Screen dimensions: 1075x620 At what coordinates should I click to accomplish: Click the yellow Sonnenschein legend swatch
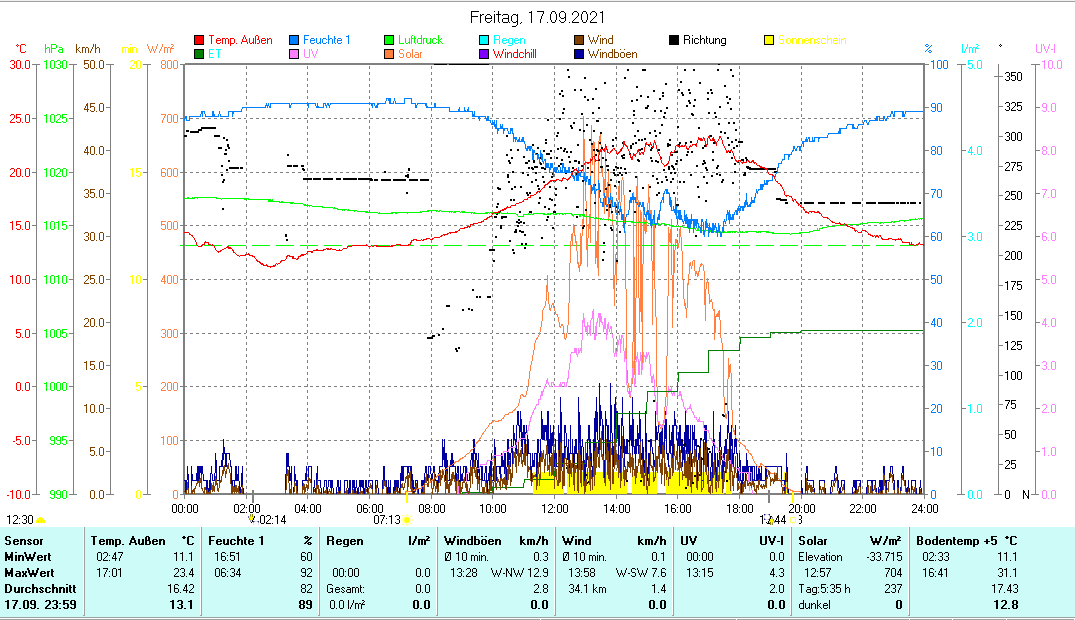[x=769, y=41]
